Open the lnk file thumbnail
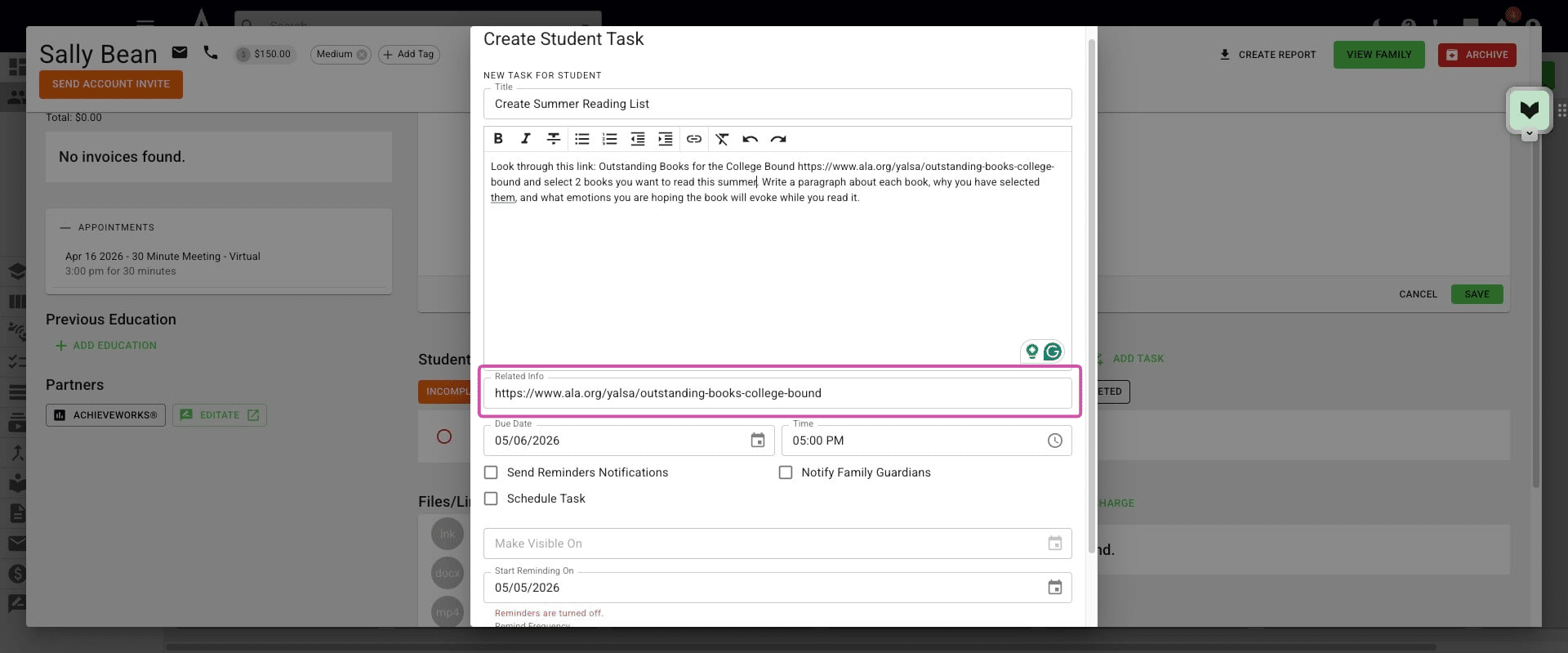The height and width of the screenshot is (653, 1568). 448,534
